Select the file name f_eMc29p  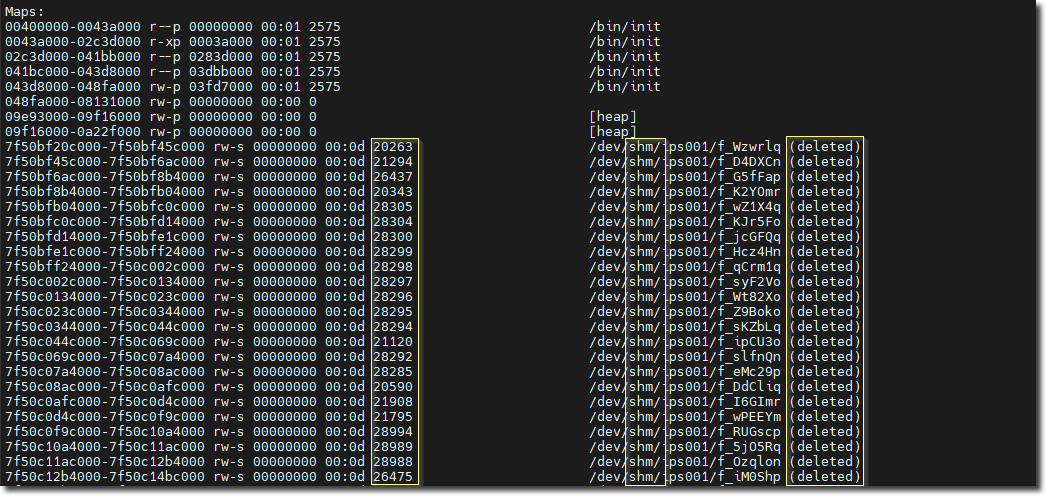749,372
